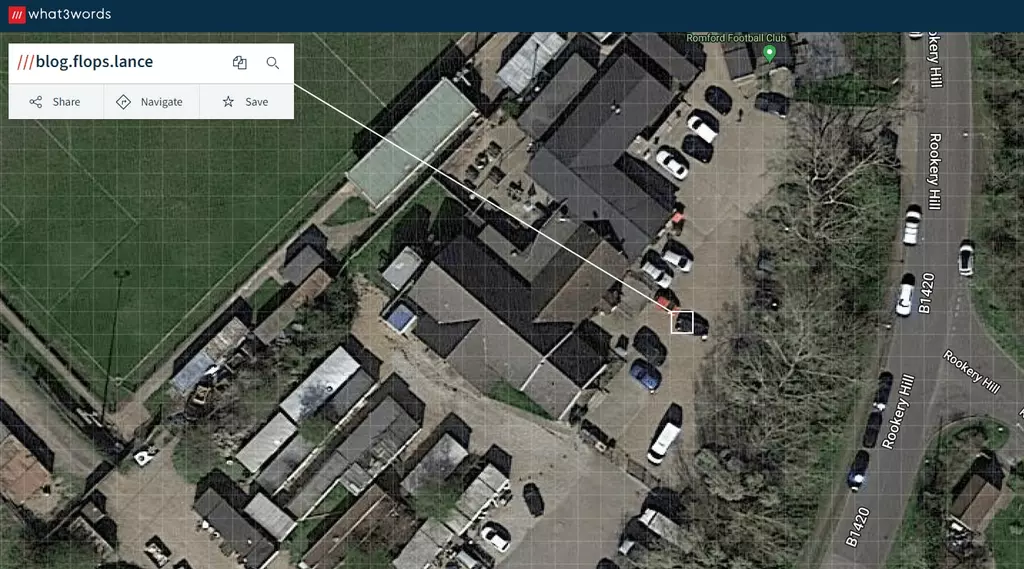Open search using the magnifier icon
Image resolution: width=1024 pixels, height=569 pixels.
click(273, 63)
